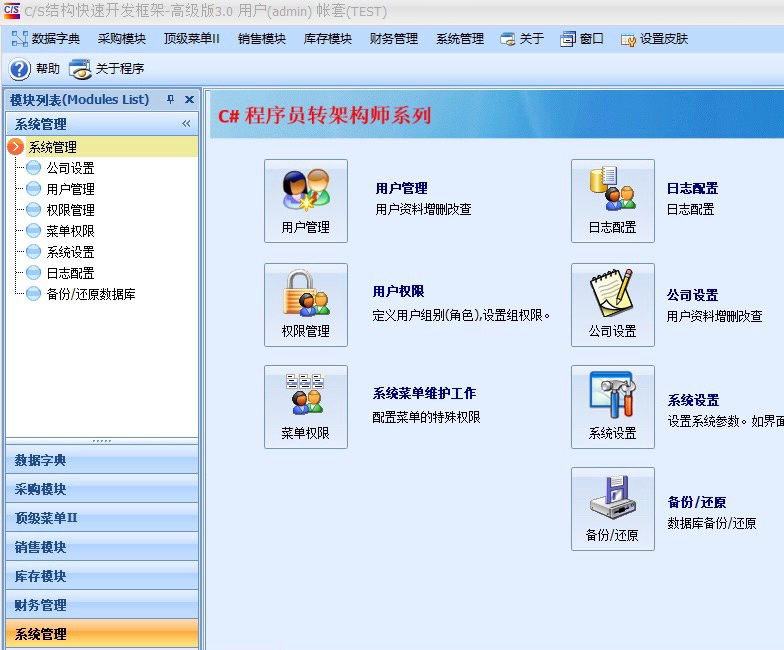Screen dimensions: 784x650
Task: Open the 库存模块 menu
Action: tap(328, 39)
